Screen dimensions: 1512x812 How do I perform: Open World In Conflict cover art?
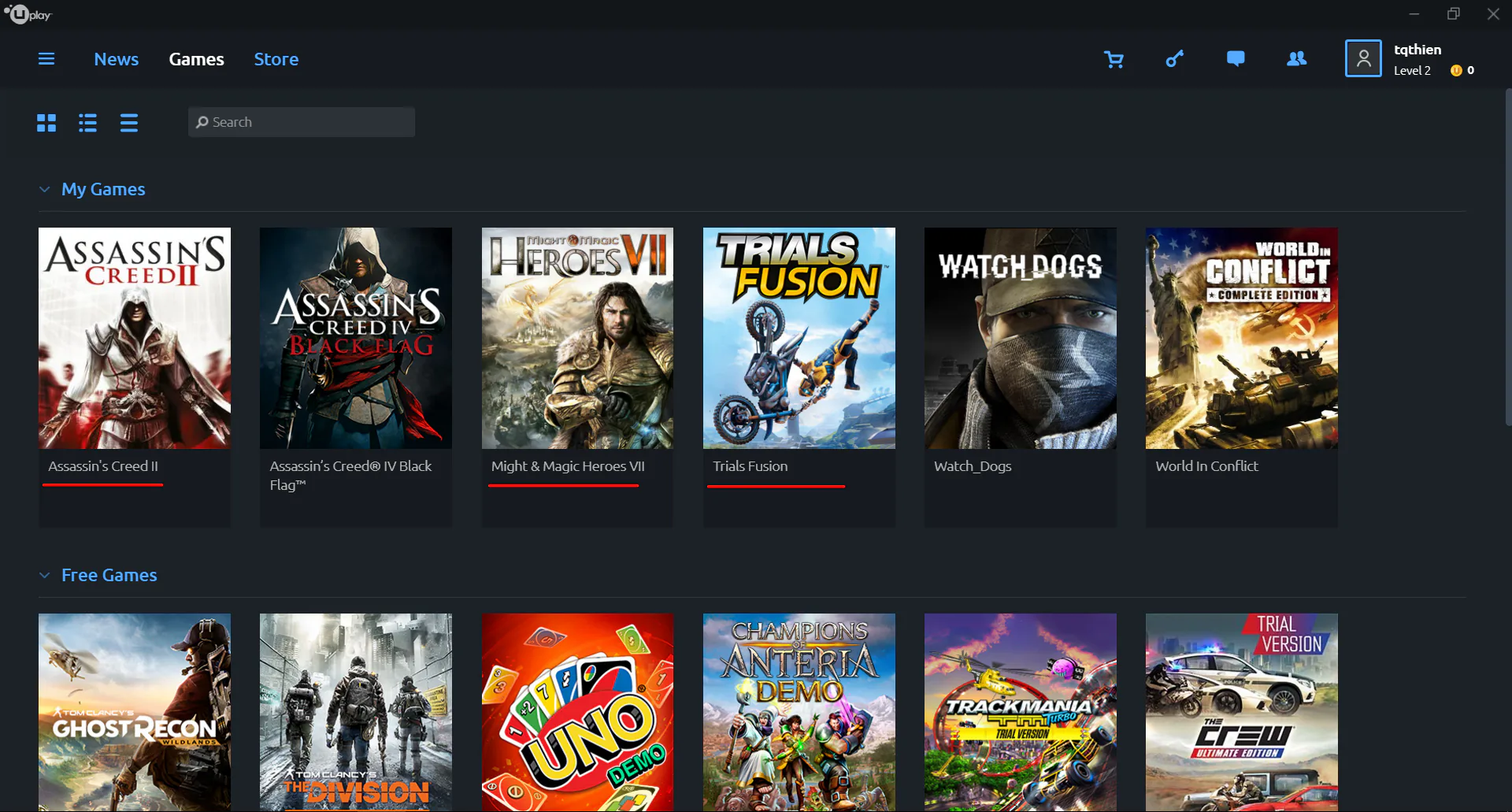pos(1242,339)
